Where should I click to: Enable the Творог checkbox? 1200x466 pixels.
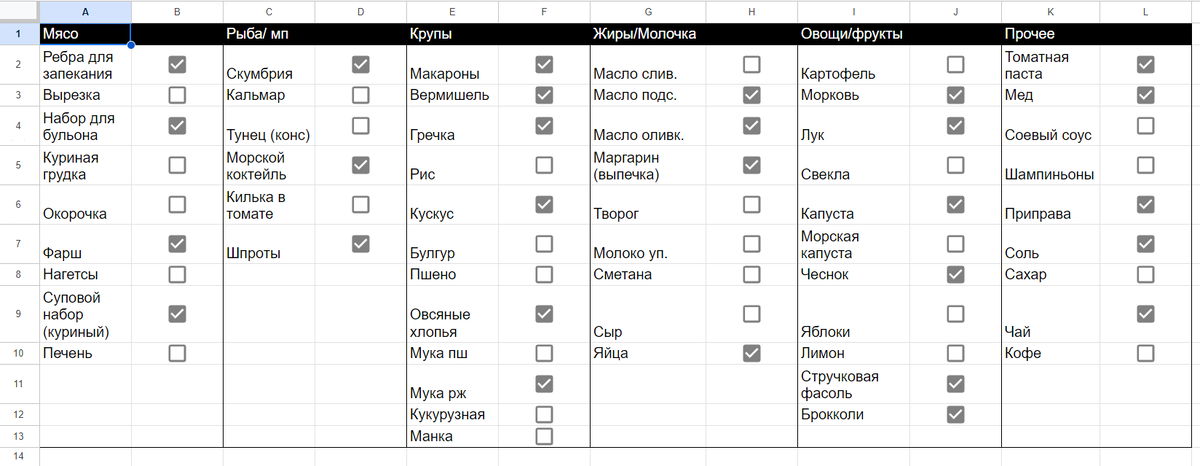coord(751,204)
